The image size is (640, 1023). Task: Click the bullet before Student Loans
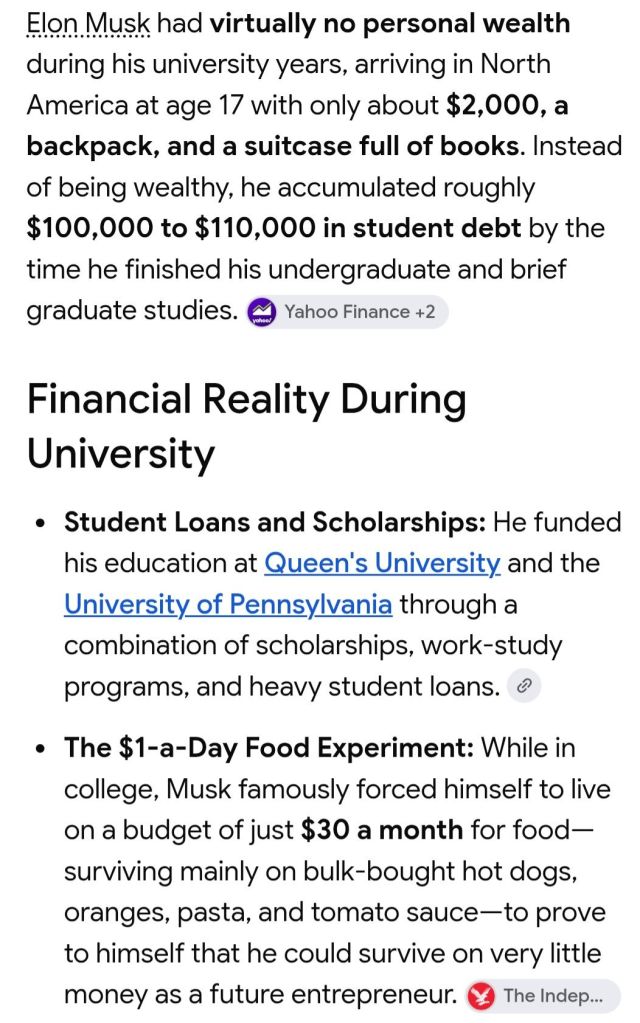pyautogui.click(x=42, y=523)
